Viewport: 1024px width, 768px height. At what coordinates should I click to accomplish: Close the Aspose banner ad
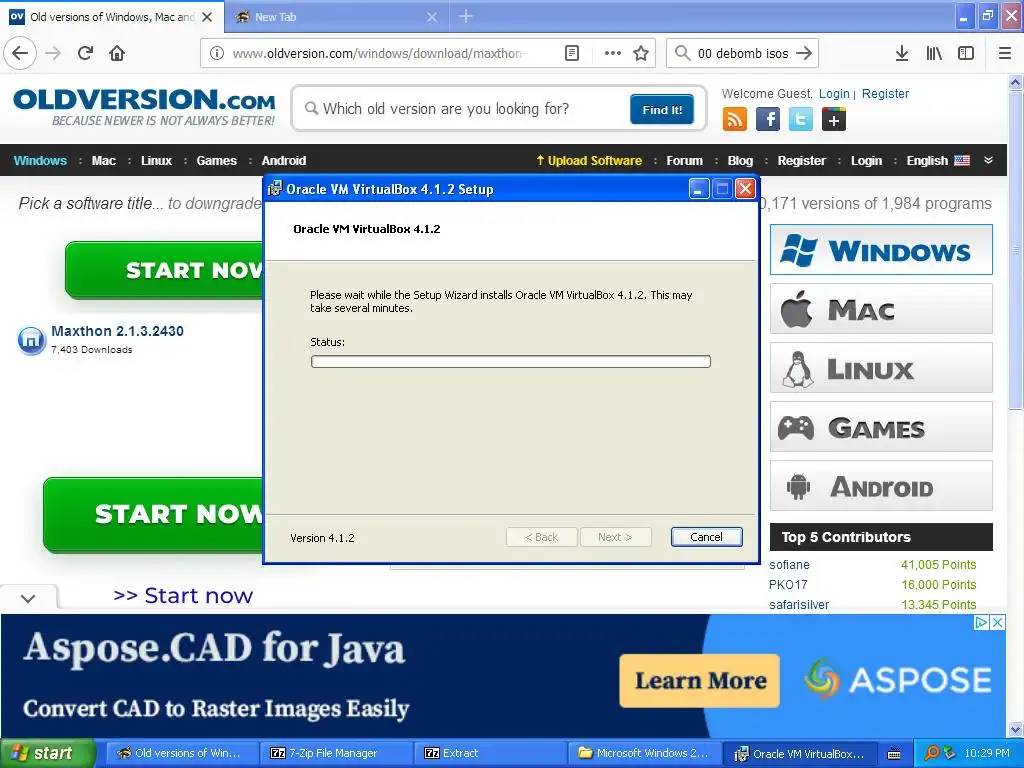997,622
